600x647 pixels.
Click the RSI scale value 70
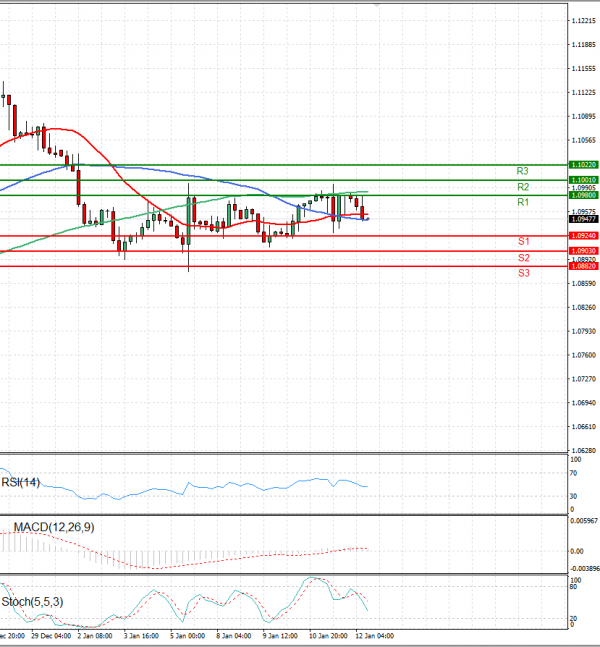click(x=573, y=473)
